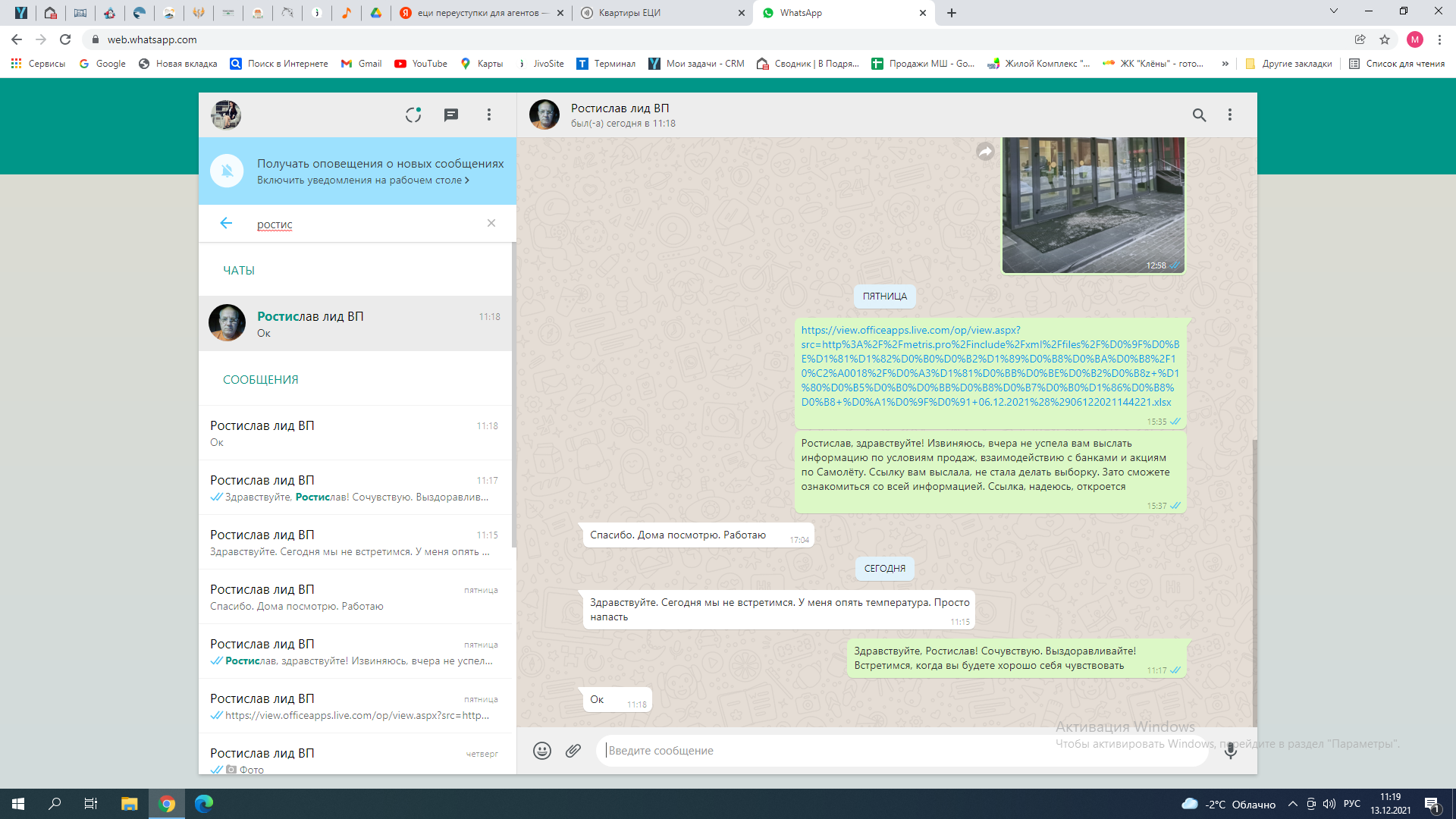This screenshot has width=1456, height=819.
Task: Open left panel three-dot menu
Action: pos(489,115)
